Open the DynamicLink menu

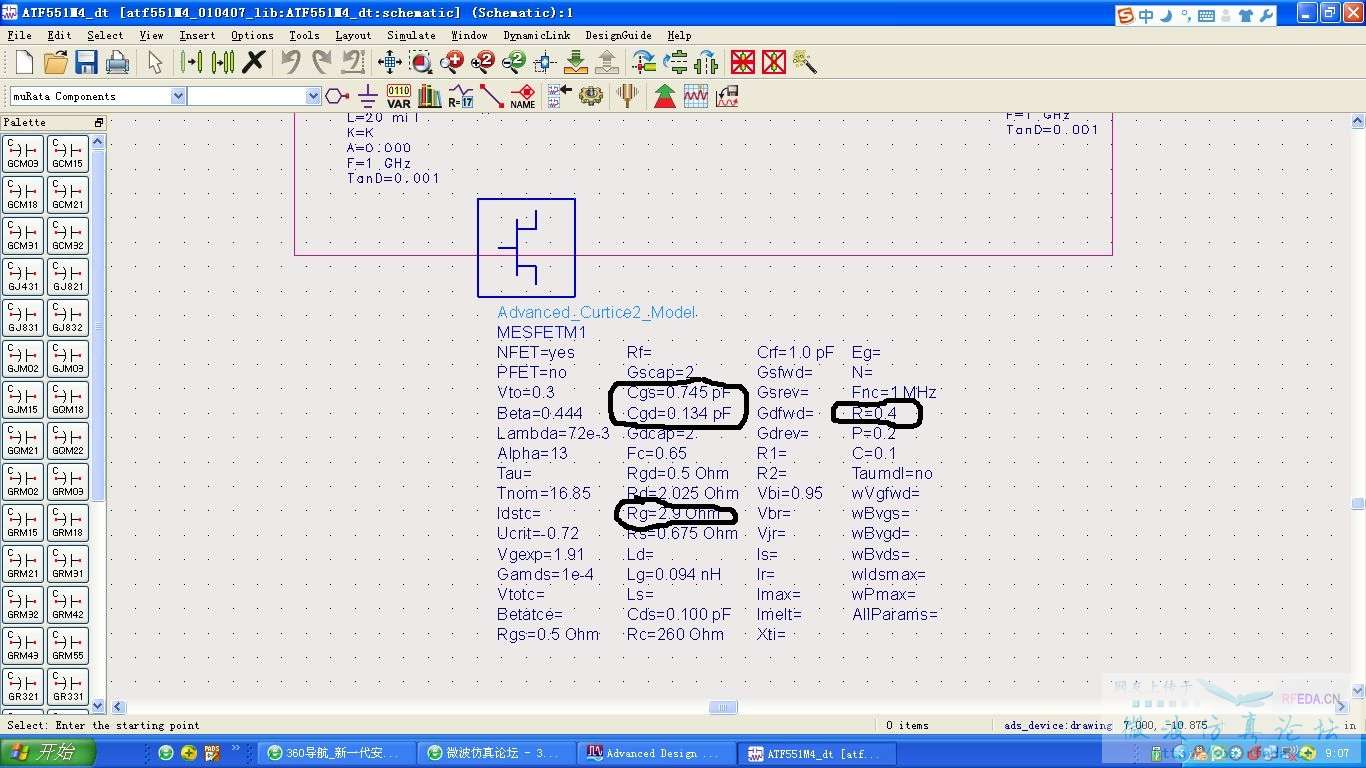pos(537,35)
